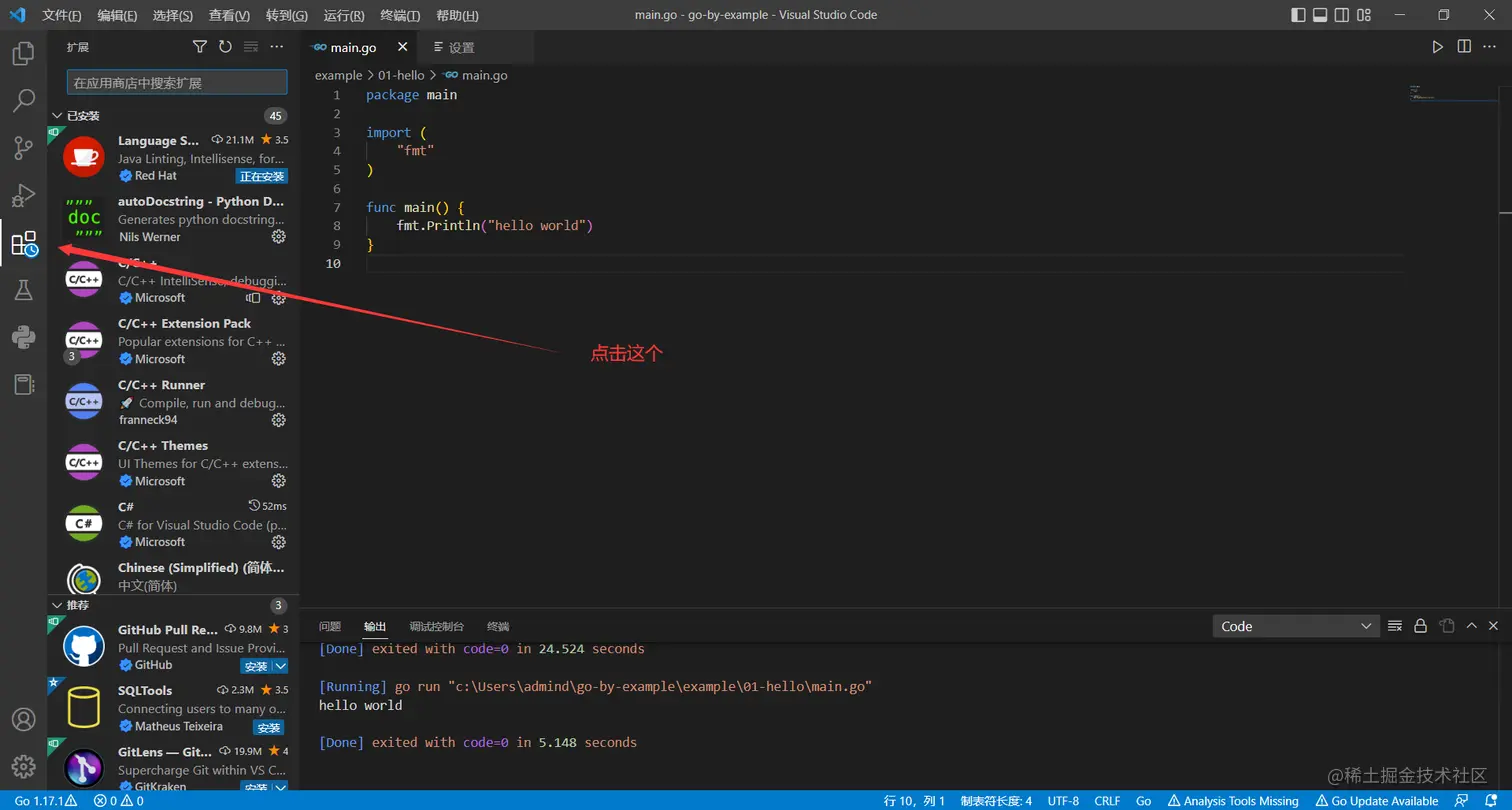Viewport: 1512px width, 810px height.
Task: Filter extensions with the funnel icon
Action: [200, 47]
